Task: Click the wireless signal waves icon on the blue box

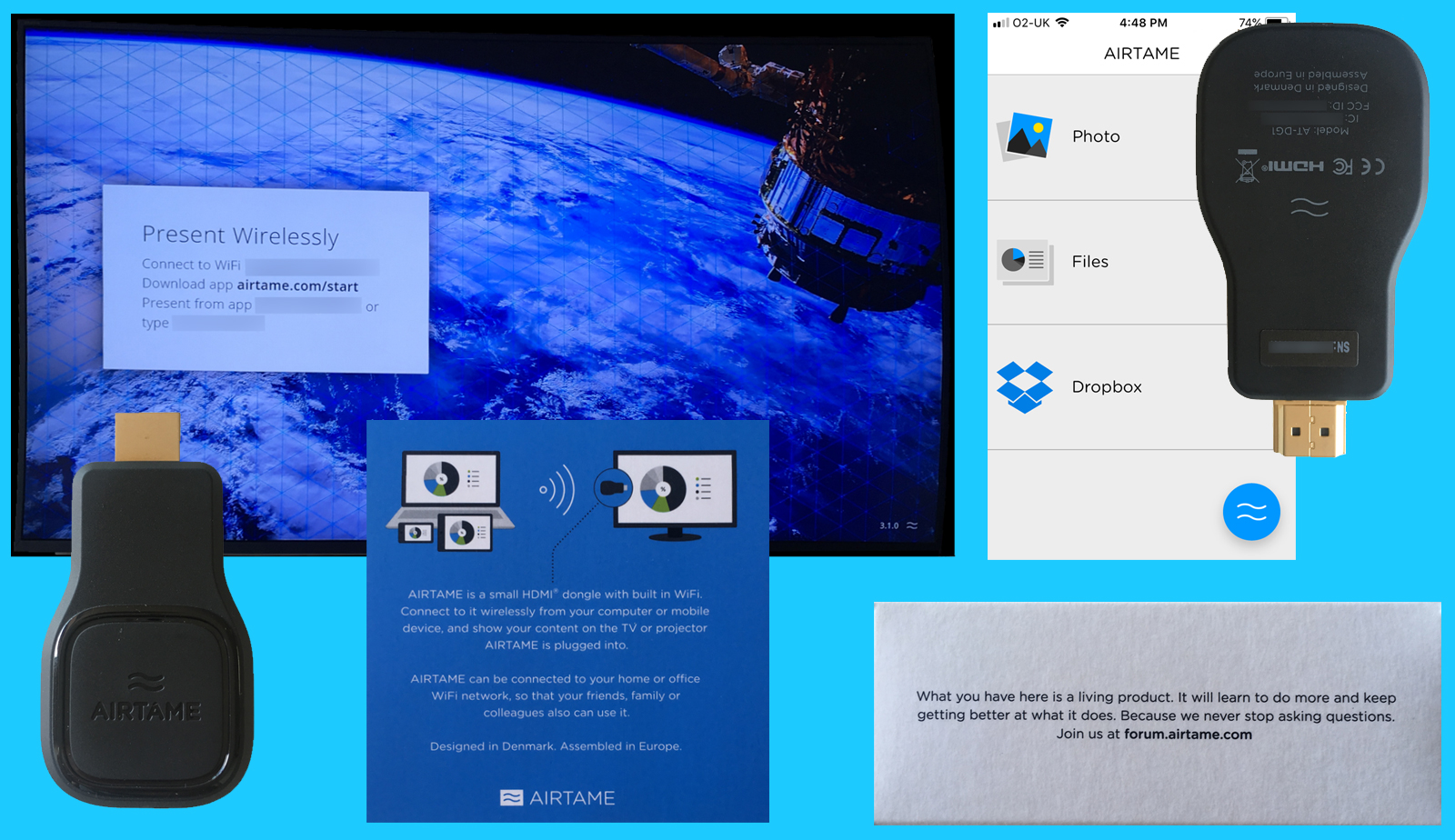Action: 557,490
